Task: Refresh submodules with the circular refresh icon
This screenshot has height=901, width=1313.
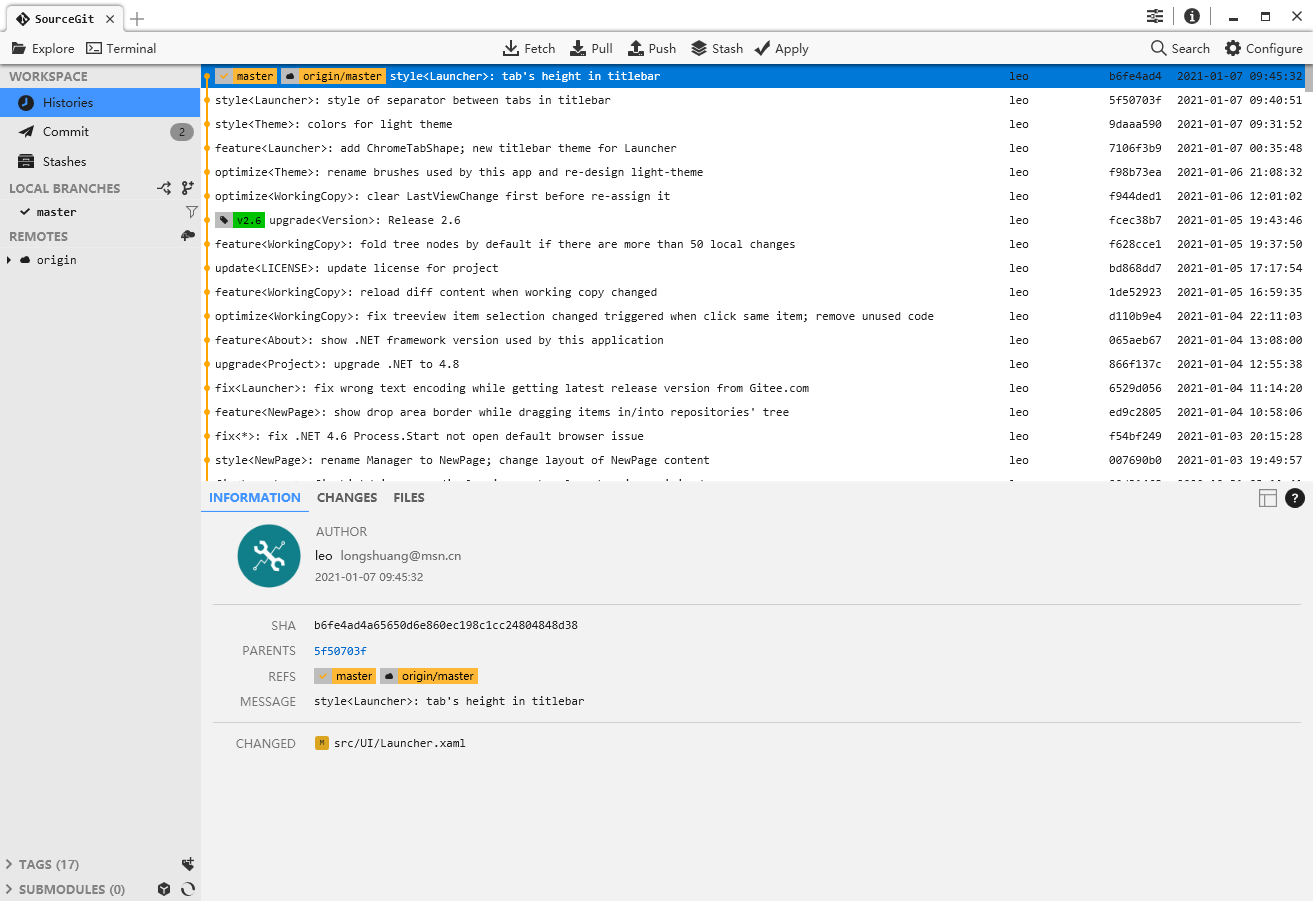Action: [x=189, y=889]
